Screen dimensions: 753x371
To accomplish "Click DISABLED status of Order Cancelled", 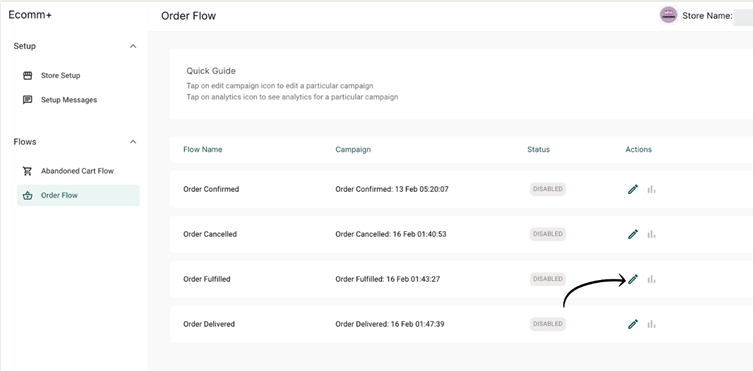I will click(x=548, y=234).
